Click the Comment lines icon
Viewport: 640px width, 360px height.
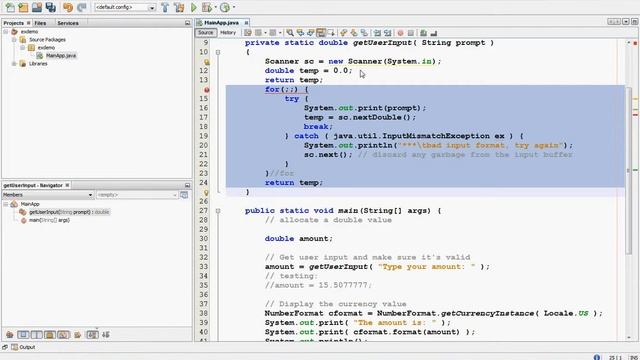tap(423, 33)
